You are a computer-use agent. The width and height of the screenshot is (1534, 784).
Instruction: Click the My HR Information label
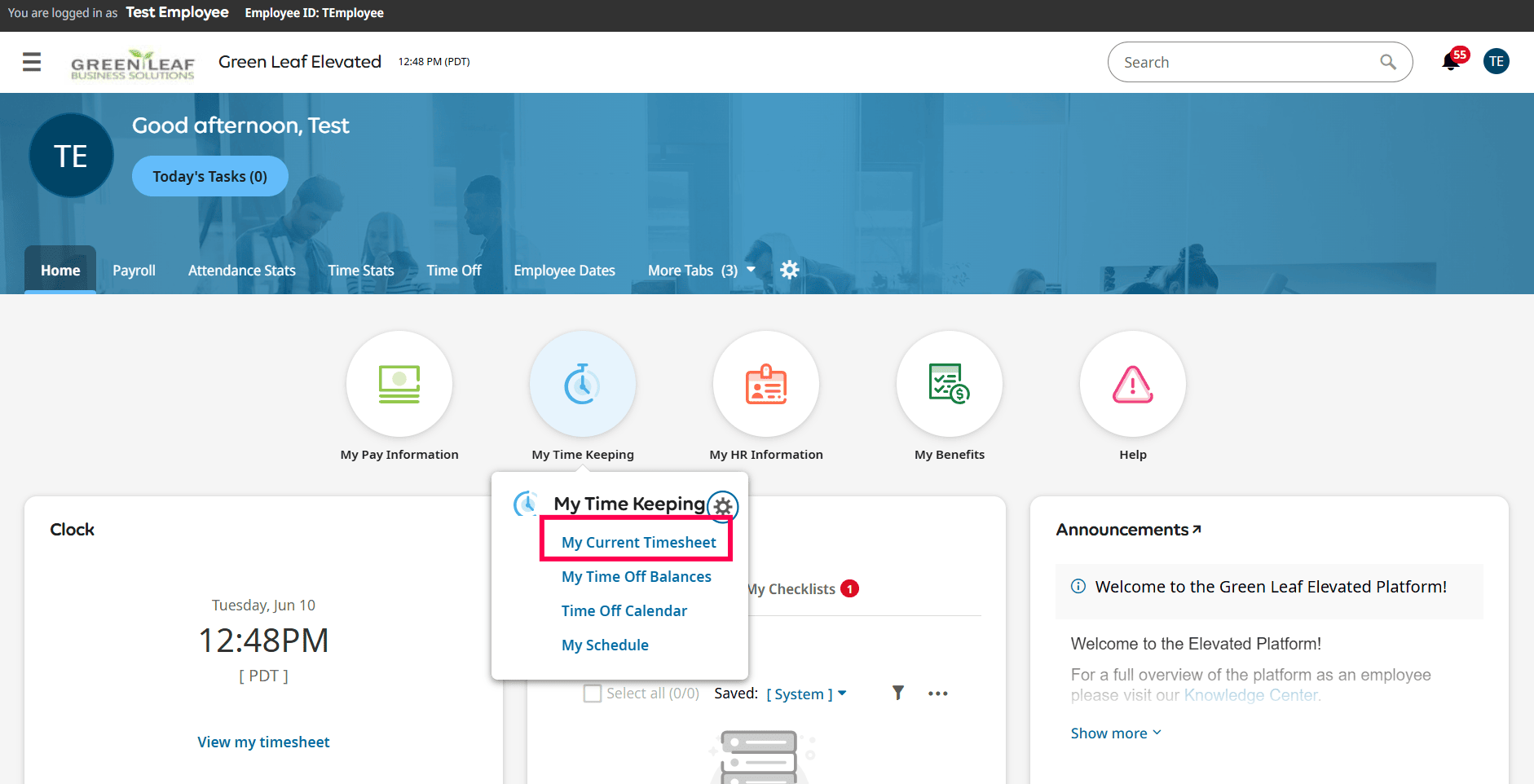coord(766,454)
